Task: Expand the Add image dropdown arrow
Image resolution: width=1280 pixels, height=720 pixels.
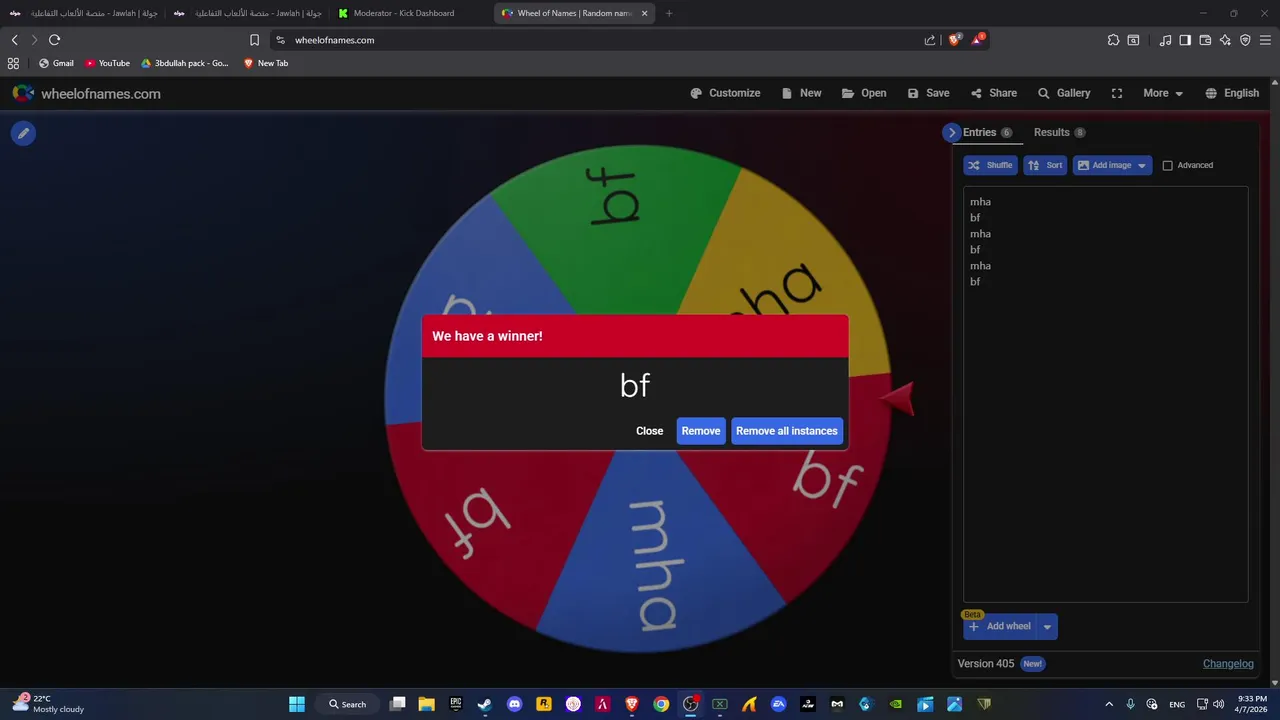Action: point(1142,165)
